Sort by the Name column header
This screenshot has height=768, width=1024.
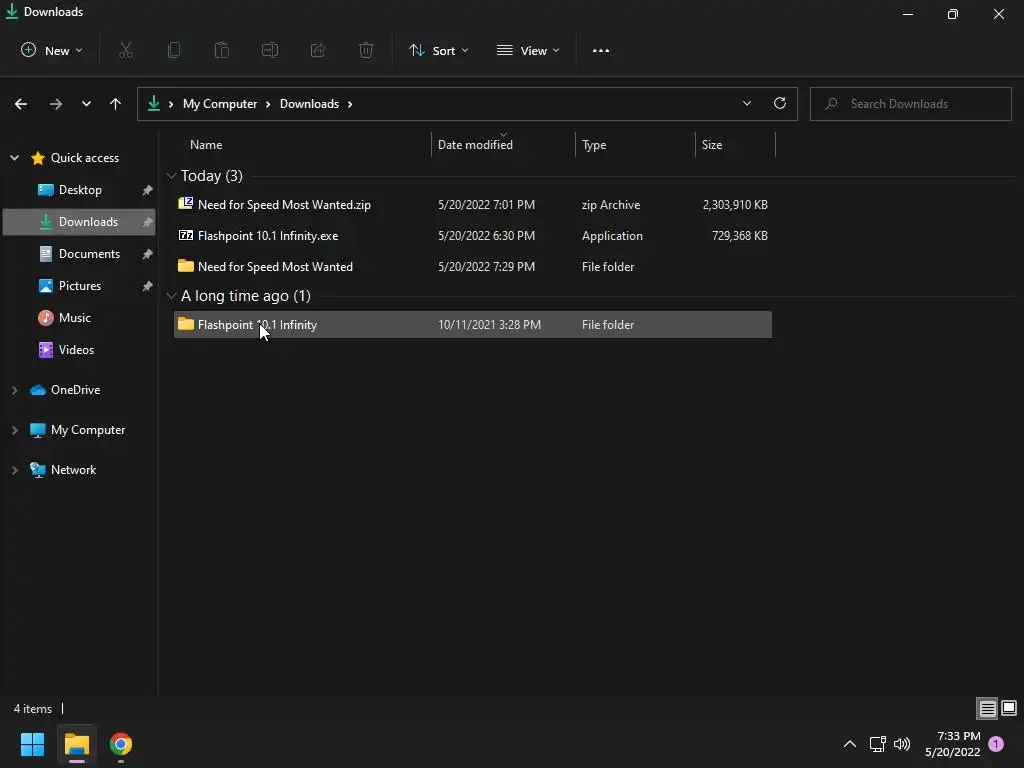(206, 145)
